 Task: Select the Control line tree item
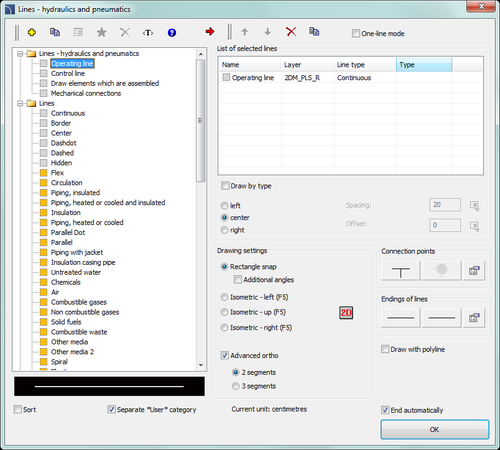pyautogui.click(x=68, y=73)
